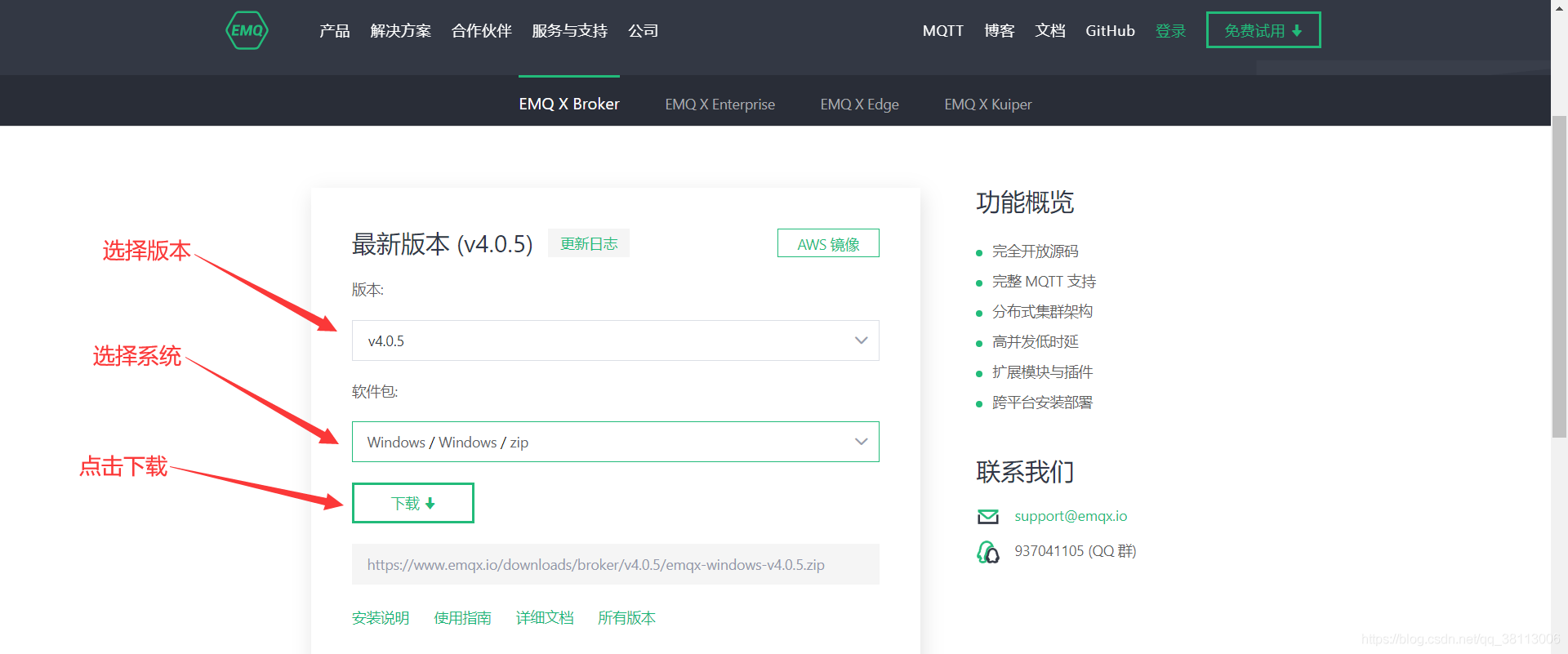1568x654 pixels.
Task: Open the 使用指南 link
Action: click(463, 618)
